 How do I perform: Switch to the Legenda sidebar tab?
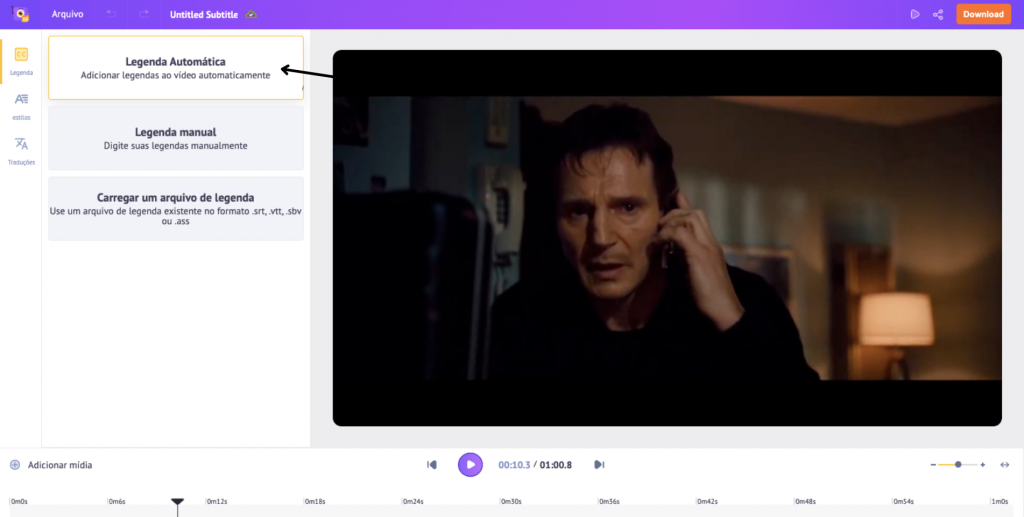coord(21,60)
